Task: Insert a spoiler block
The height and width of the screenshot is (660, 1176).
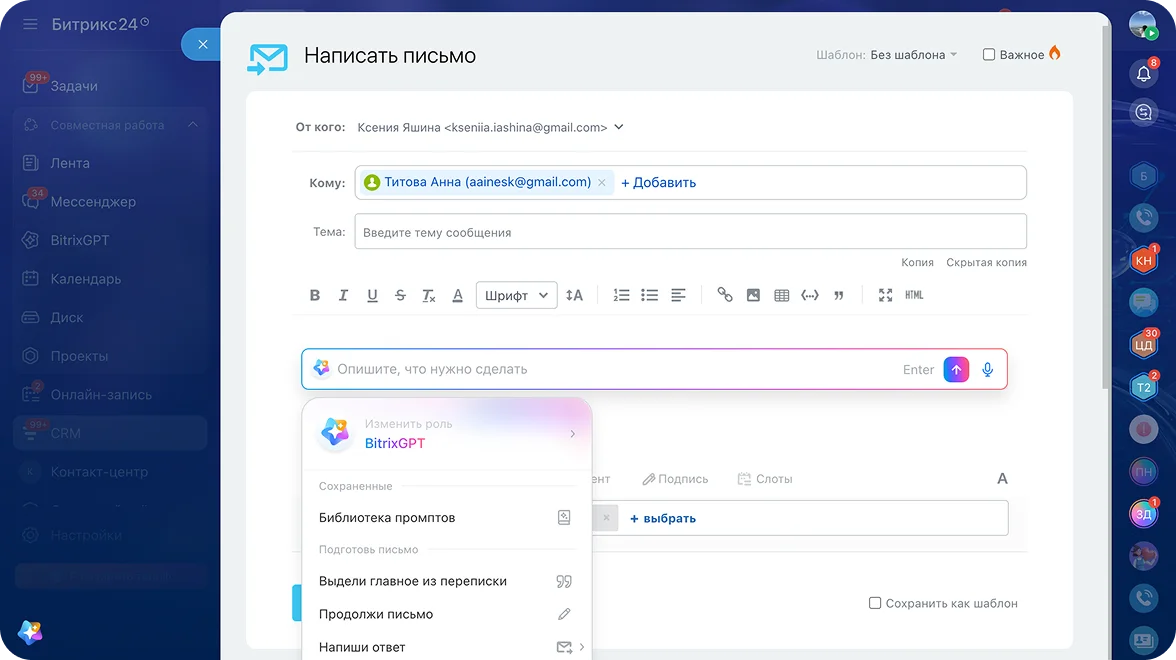Action: click(810, 296)
